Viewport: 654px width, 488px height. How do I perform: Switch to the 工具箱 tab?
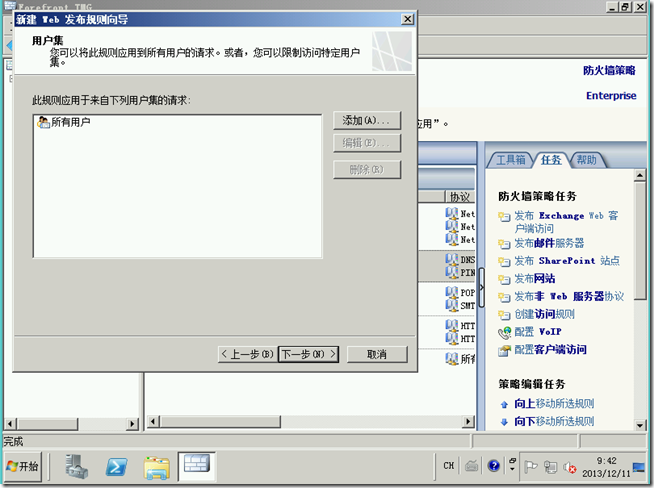pyautogui.click(x=511, y=160)
